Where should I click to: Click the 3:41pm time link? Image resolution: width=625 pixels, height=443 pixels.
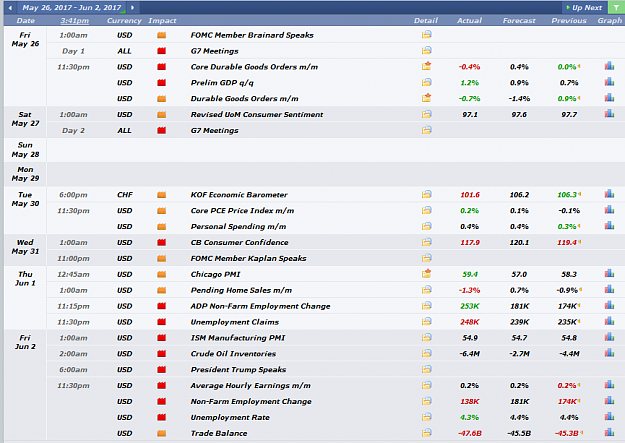[75, 21]
